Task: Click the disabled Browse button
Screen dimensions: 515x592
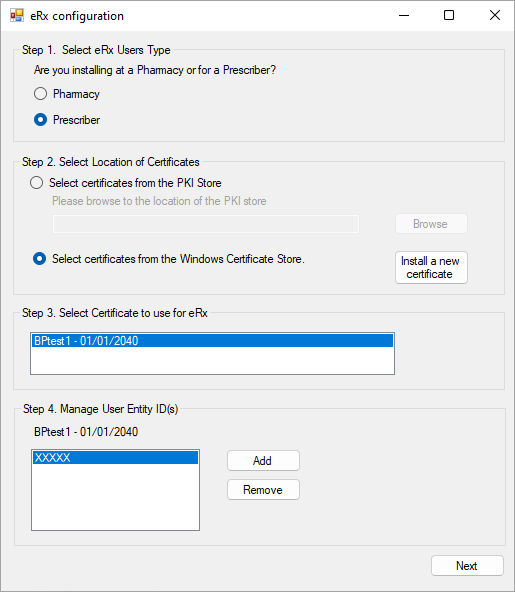Action: [431, 224]
